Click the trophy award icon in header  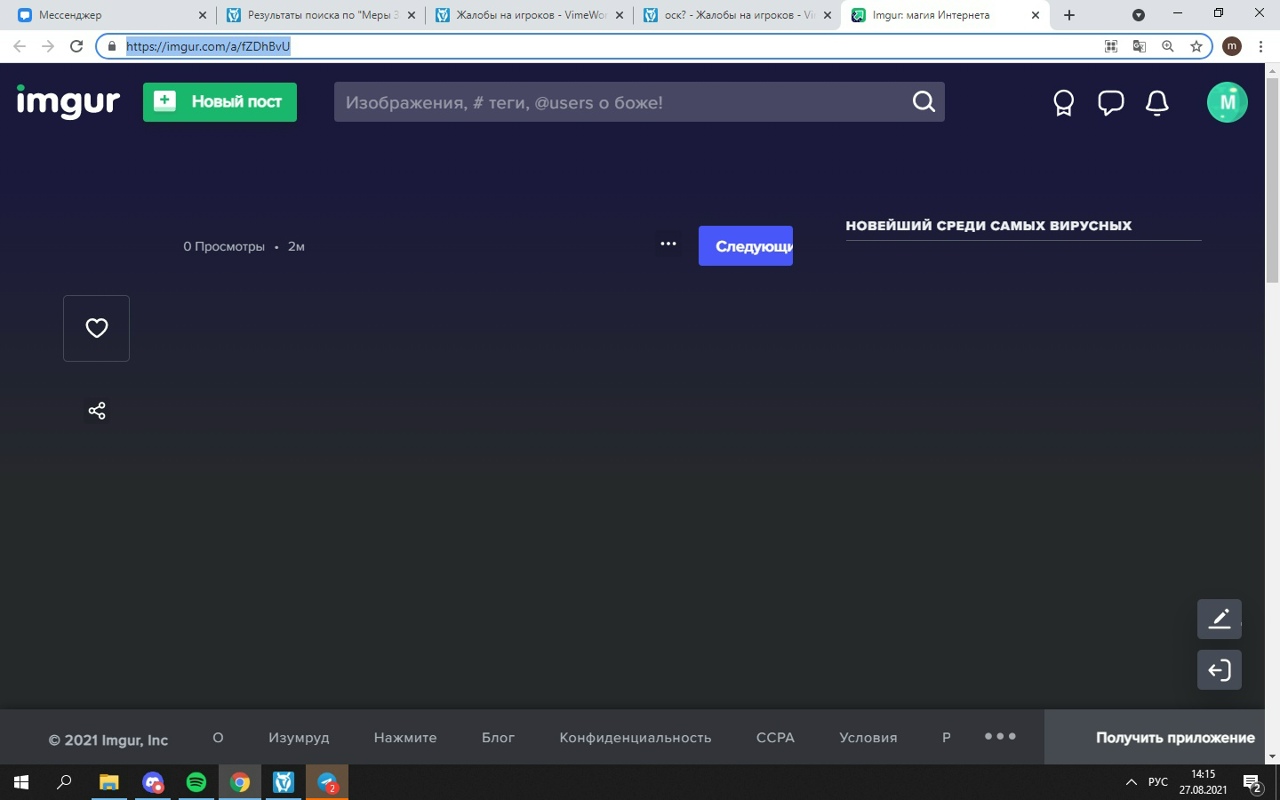tap(1064, 103)
